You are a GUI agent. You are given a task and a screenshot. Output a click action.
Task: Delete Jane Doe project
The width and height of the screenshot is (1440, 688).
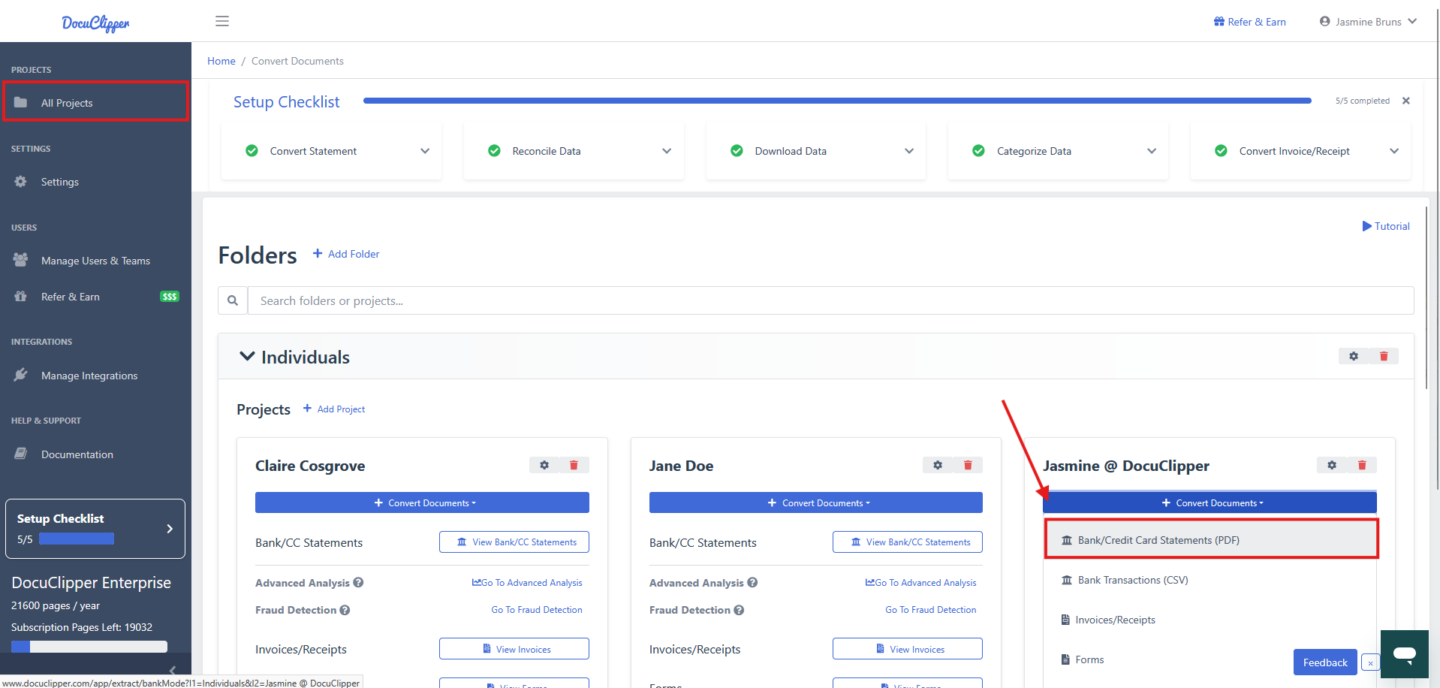tap(968, 465)
